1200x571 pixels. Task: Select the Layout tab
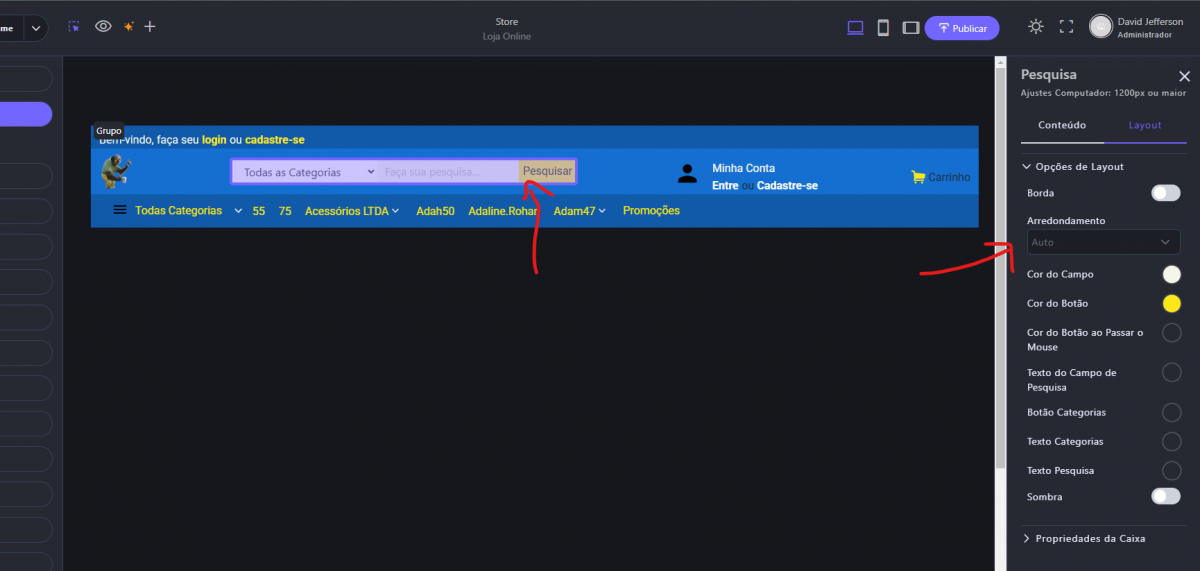click(x=1145, y=125)
